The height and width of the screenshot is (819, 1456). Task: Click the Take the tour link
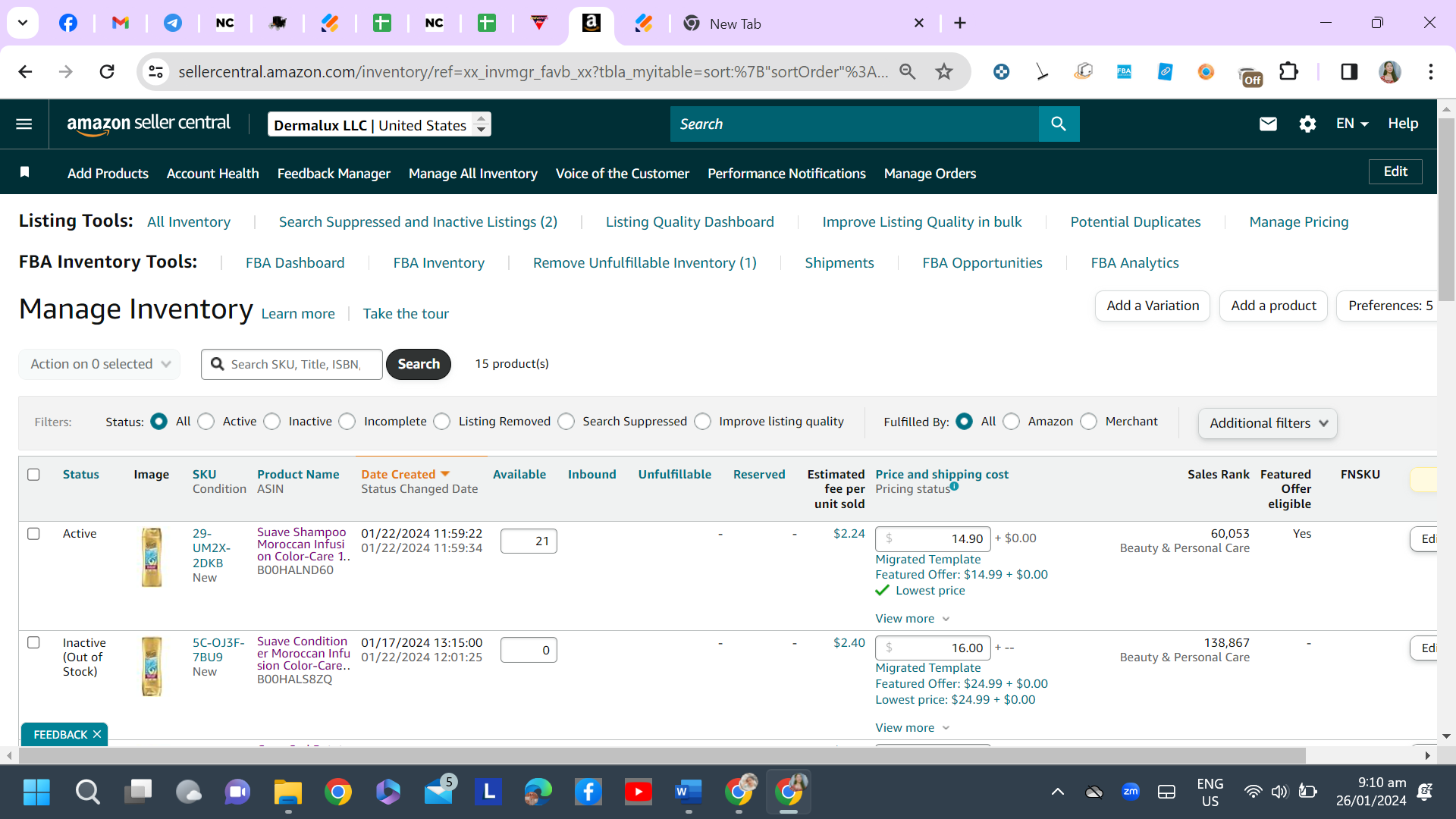click(x=406, y=313)
